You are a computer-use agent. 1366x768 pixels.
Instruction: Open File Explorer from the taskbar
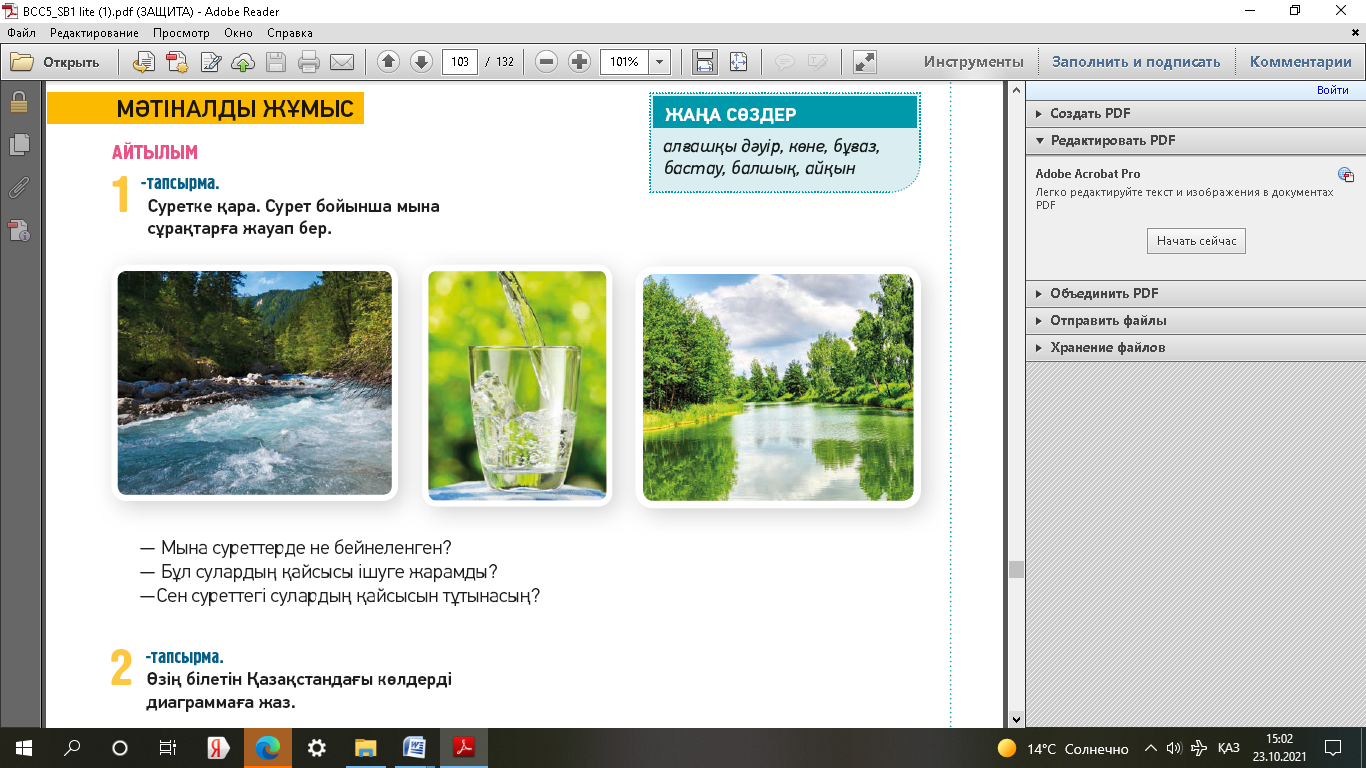point(365,748)
